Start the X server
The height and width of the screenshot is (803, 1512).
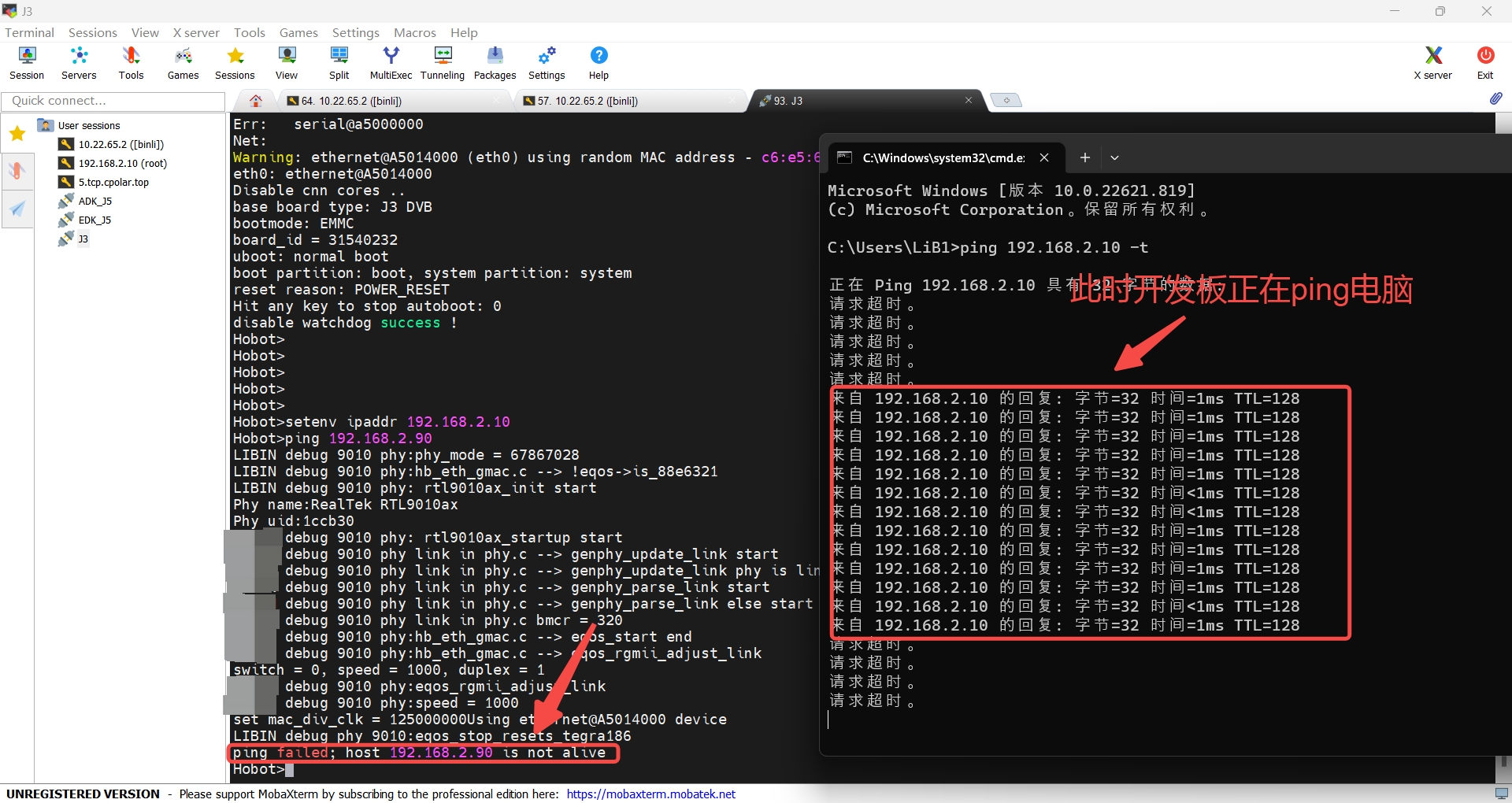tap(1432, 63)
